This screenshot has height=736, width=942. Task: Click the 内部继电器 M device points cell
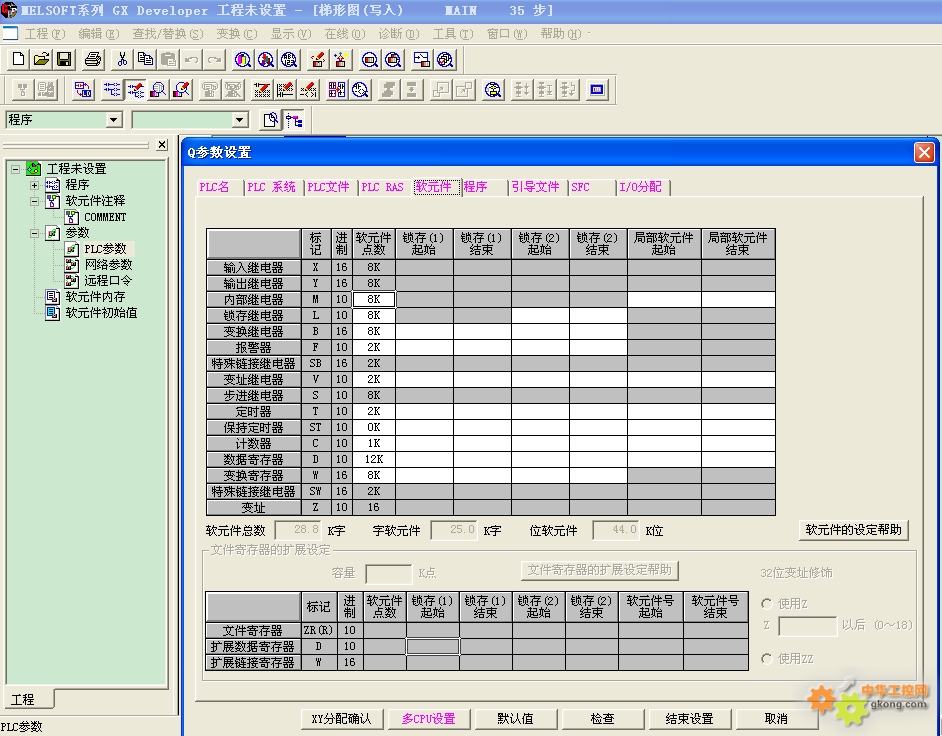click(374, 299)
